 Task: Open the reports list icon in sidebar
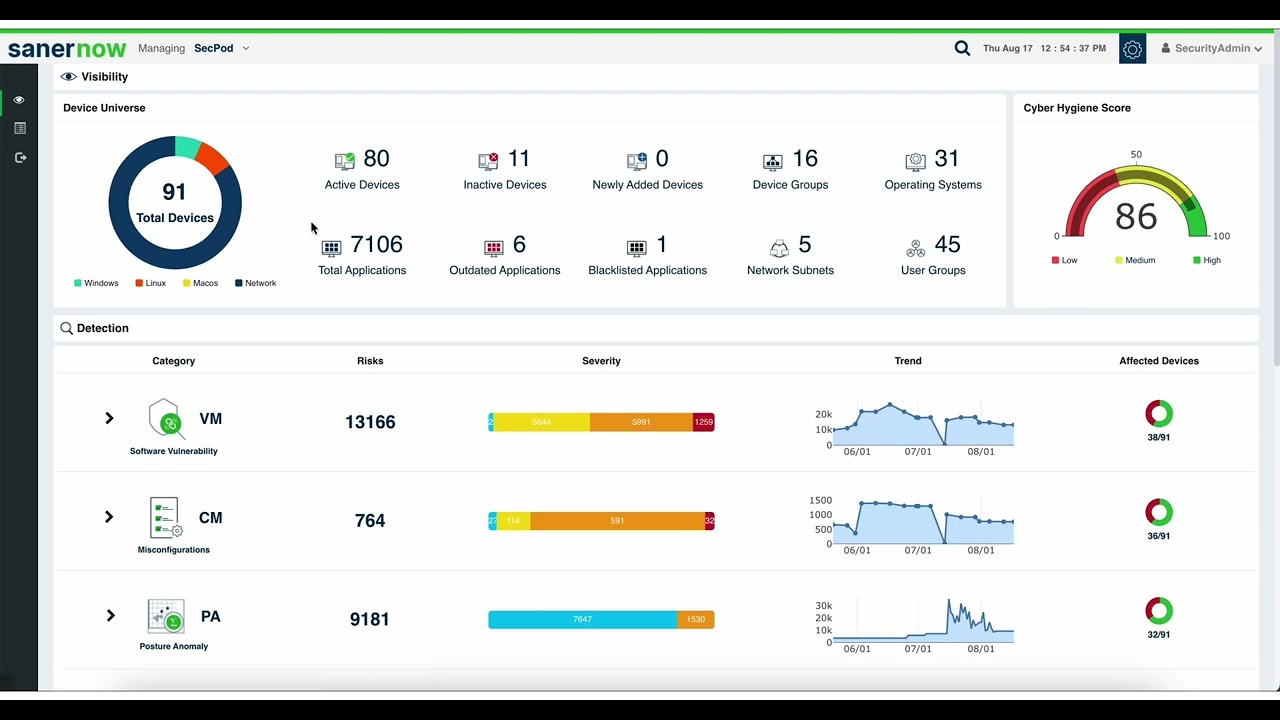click(x=19, y=129)
